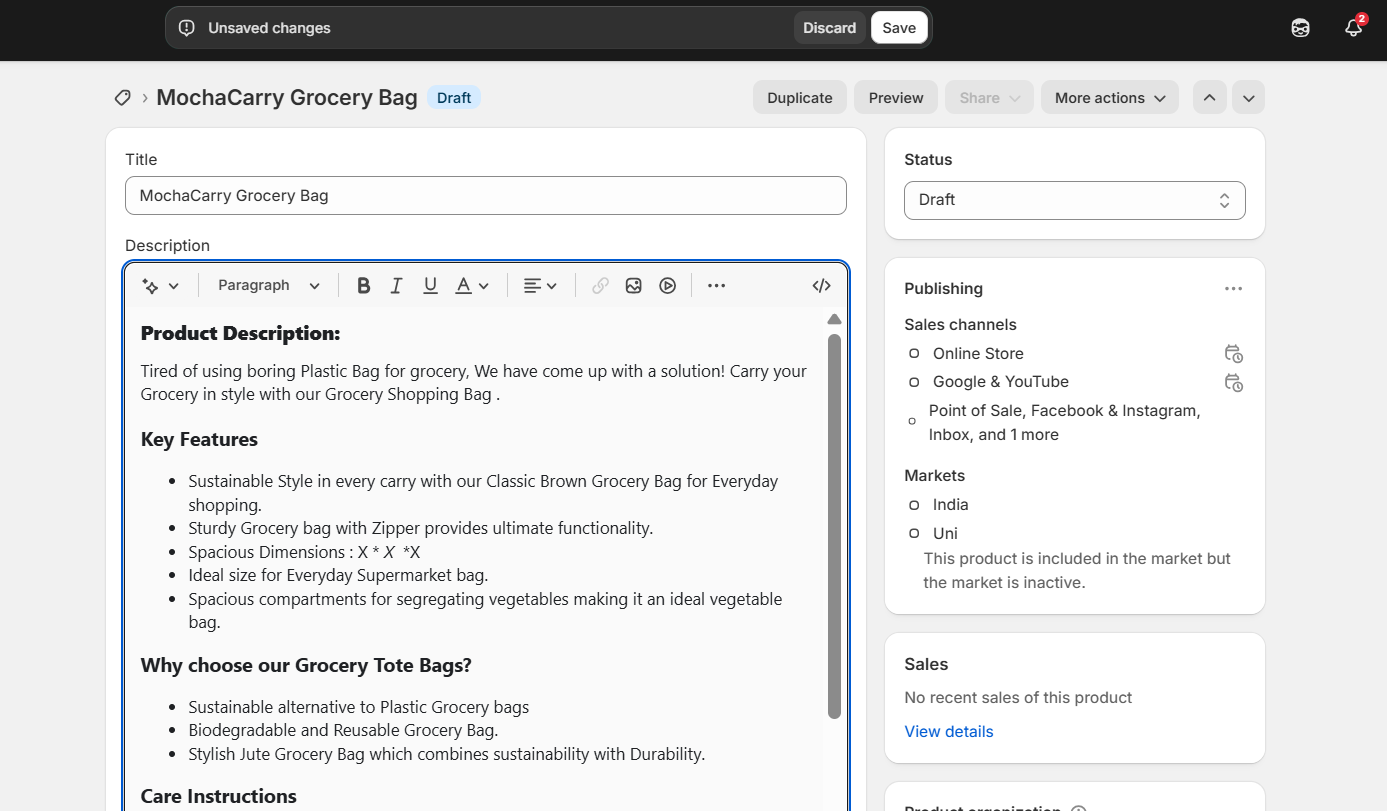Image resolution: width=1387 pixels, height=811 pixels.
Task: Click No recent sales of this product text
Action: point(1018,697)
